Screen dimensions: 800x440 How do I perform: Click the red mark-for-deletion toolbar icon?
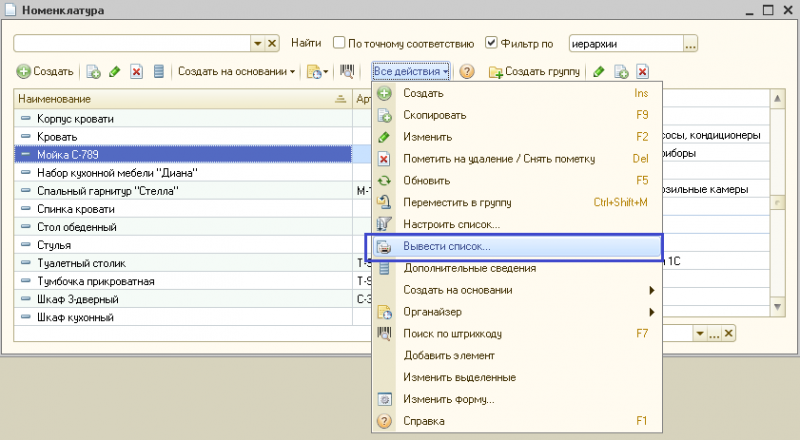136,71
